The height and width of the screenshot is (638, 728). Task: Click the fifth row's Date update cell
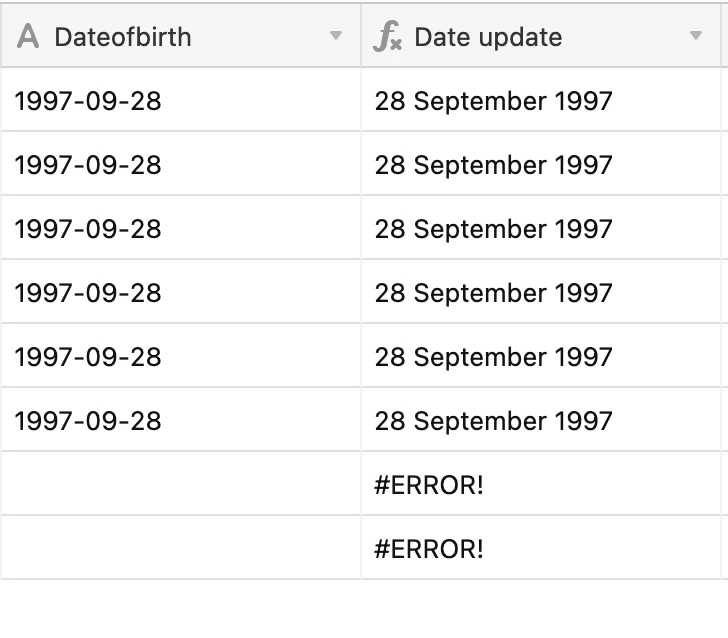point(493,357)
